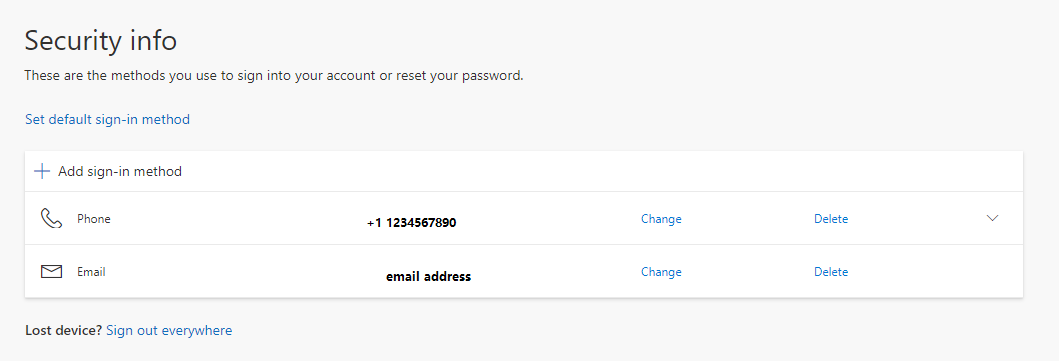Select Add sign-in method
This screenshot has width=1059, height=361.
[120, 171]
